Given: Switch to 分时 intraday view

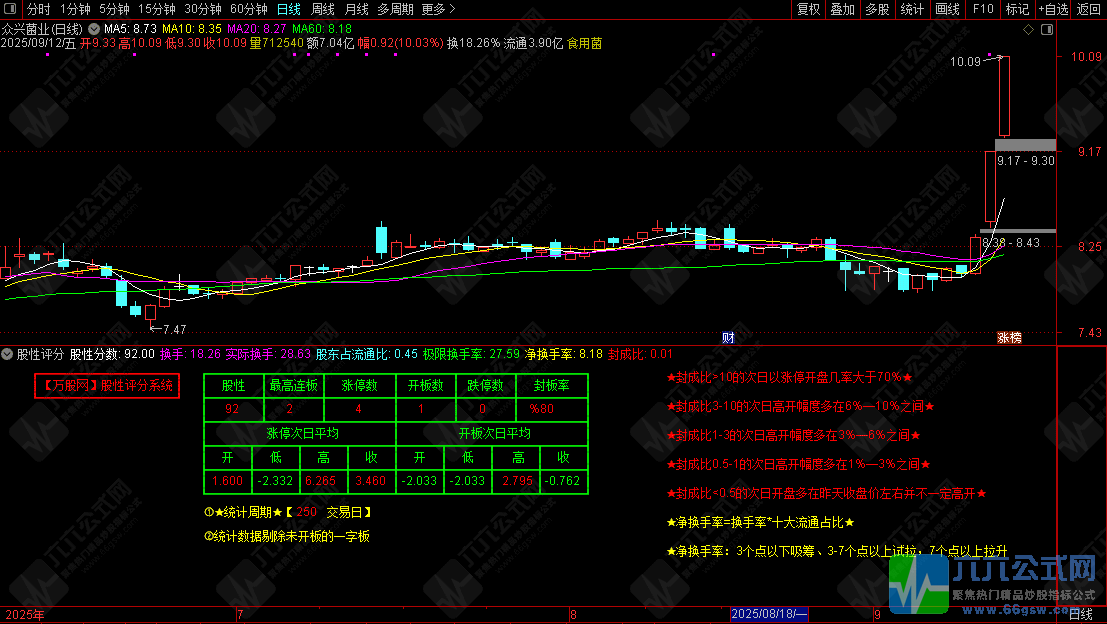Looking at the screenshot, I should [39, 9].
